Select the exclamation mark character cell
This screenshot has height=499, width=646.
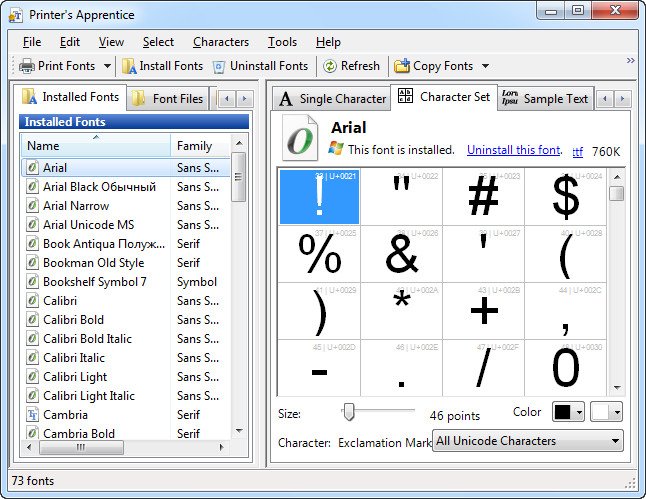(x=319, y=197)
